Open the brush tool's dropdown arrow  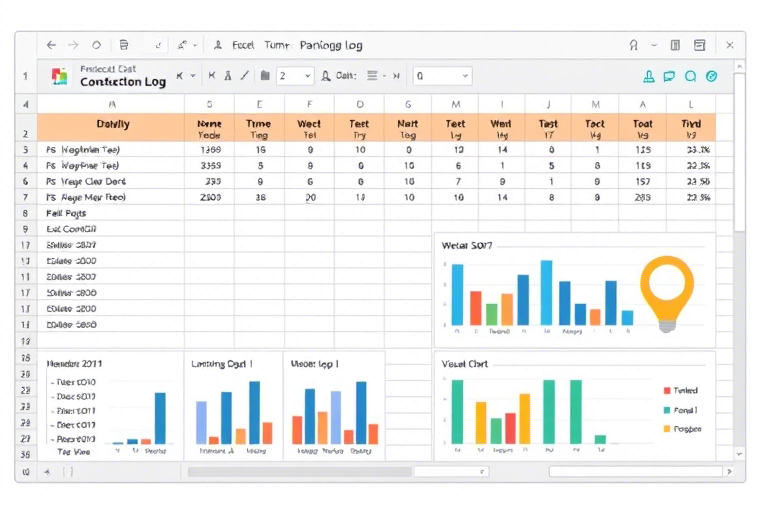click(x=195, y=46)
